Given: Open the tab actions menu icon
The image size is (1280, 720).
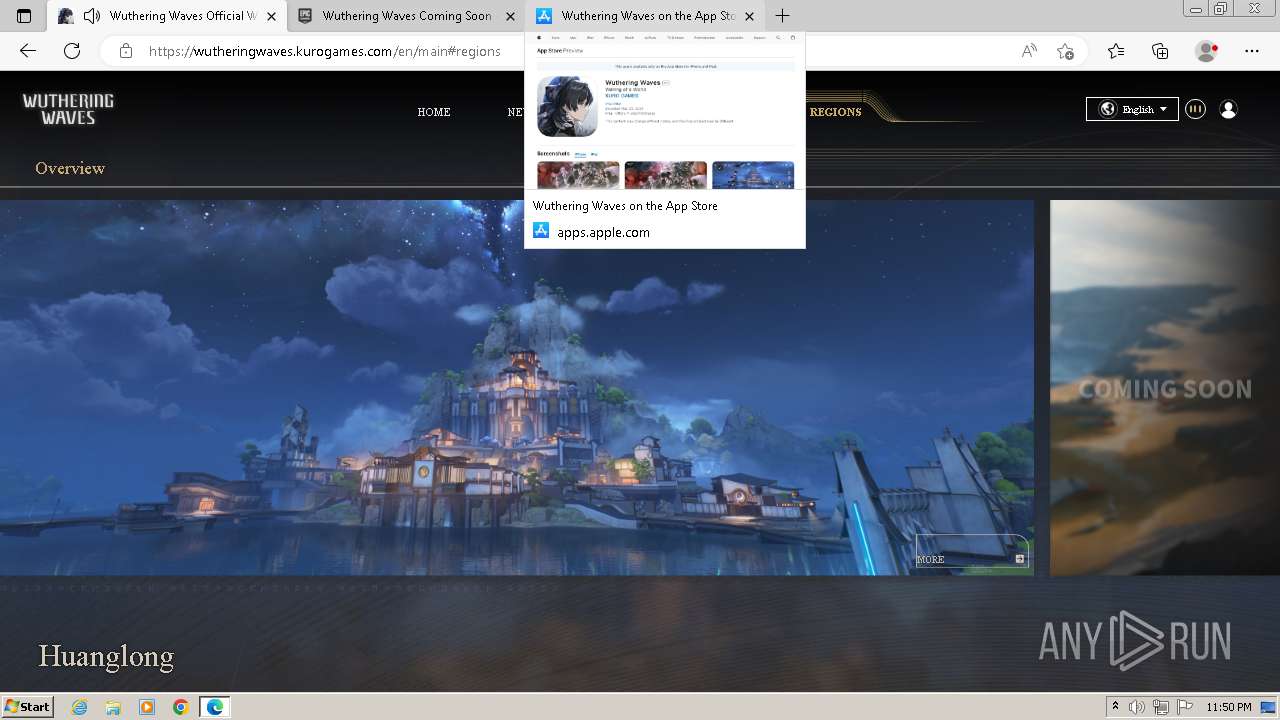Looking at the screenshot, I should [24, 16].
